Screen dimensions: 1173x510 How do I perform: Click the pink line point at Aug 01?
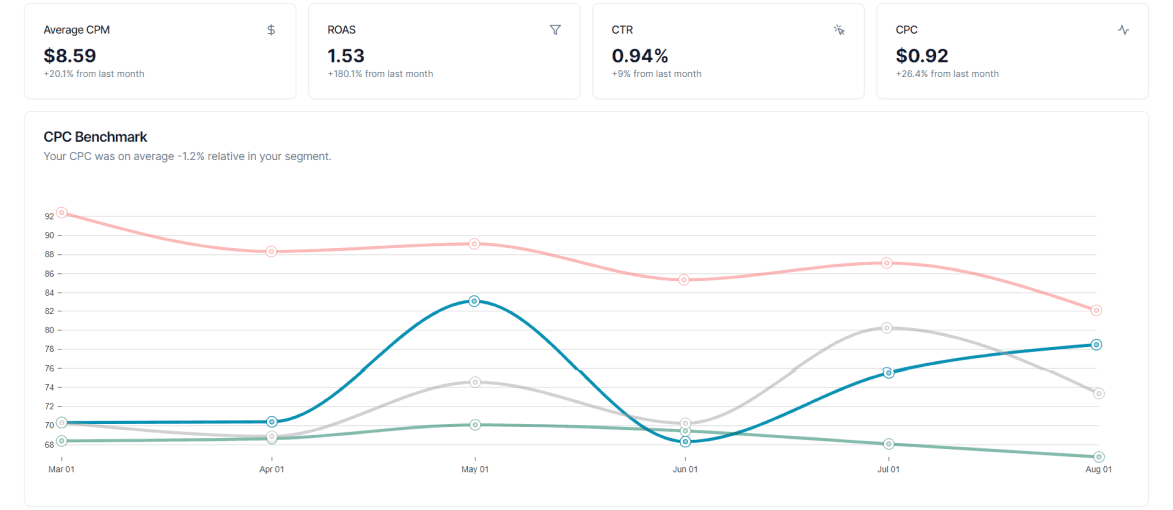[x=1097, y=310]
